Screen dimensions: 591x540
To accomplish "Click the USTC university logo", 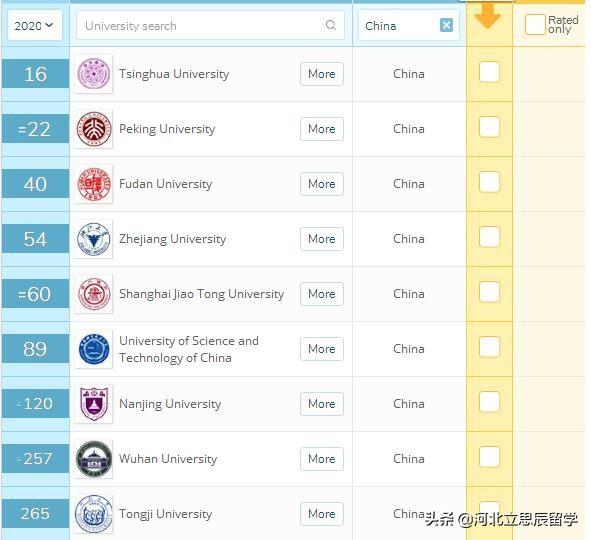I will (94, 349).
